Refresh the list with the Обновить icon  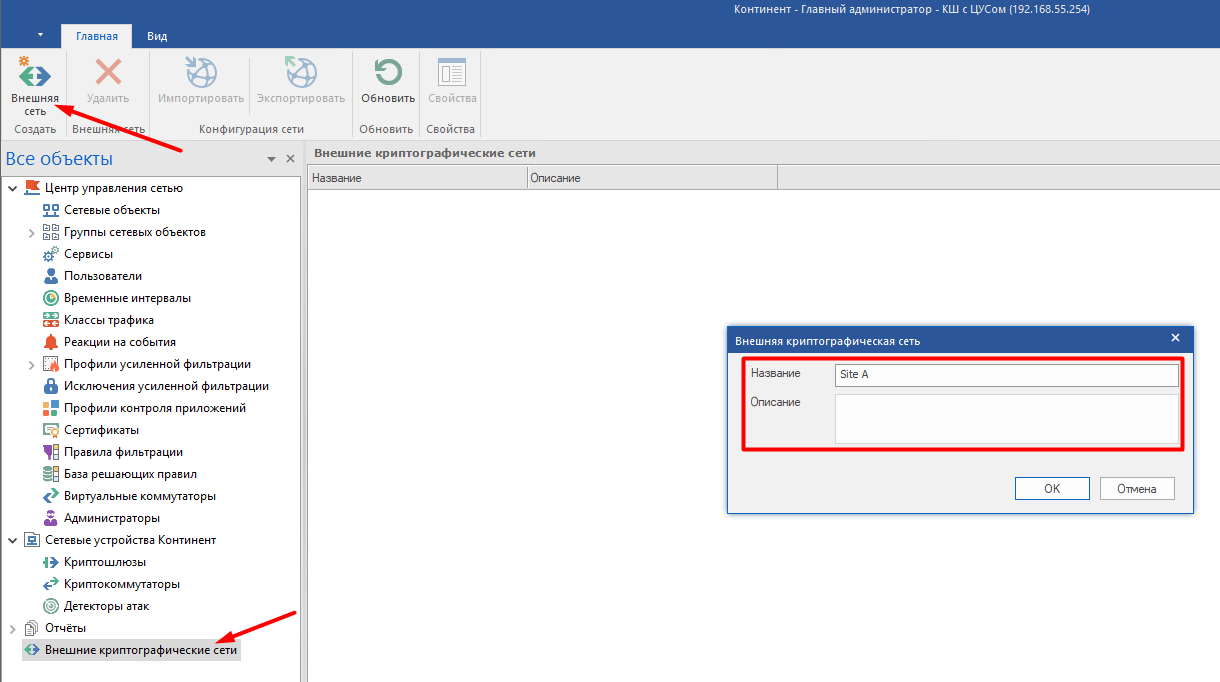388,74
